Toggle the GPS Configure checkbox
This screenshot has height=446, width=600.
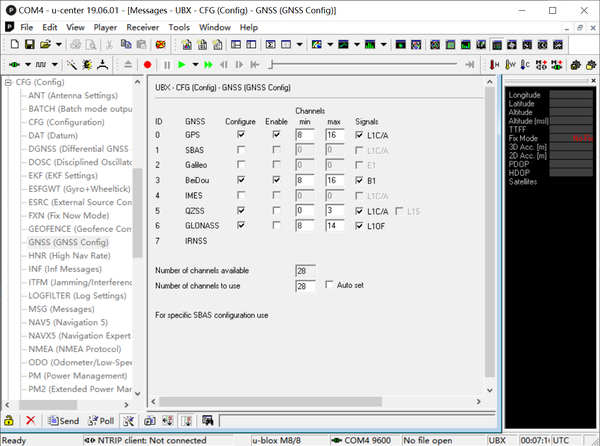pos(240,133)
